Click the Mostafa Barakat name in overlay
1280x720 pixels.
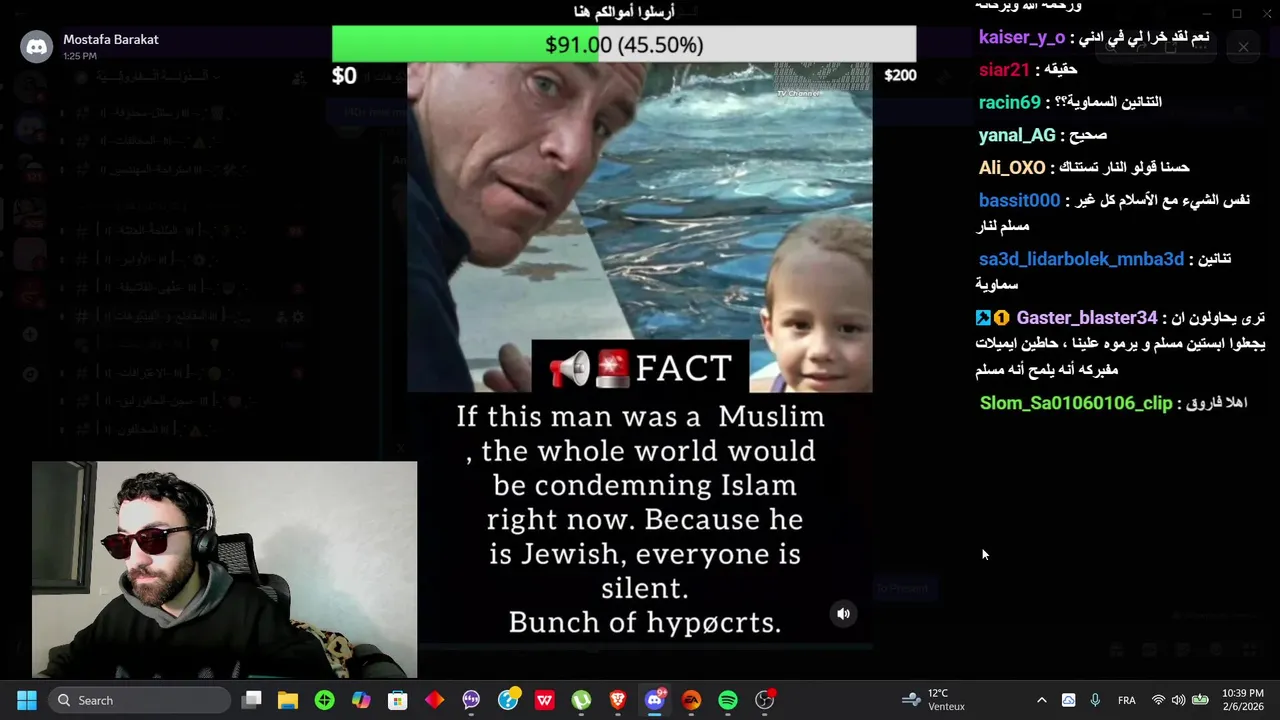[111, 39]
